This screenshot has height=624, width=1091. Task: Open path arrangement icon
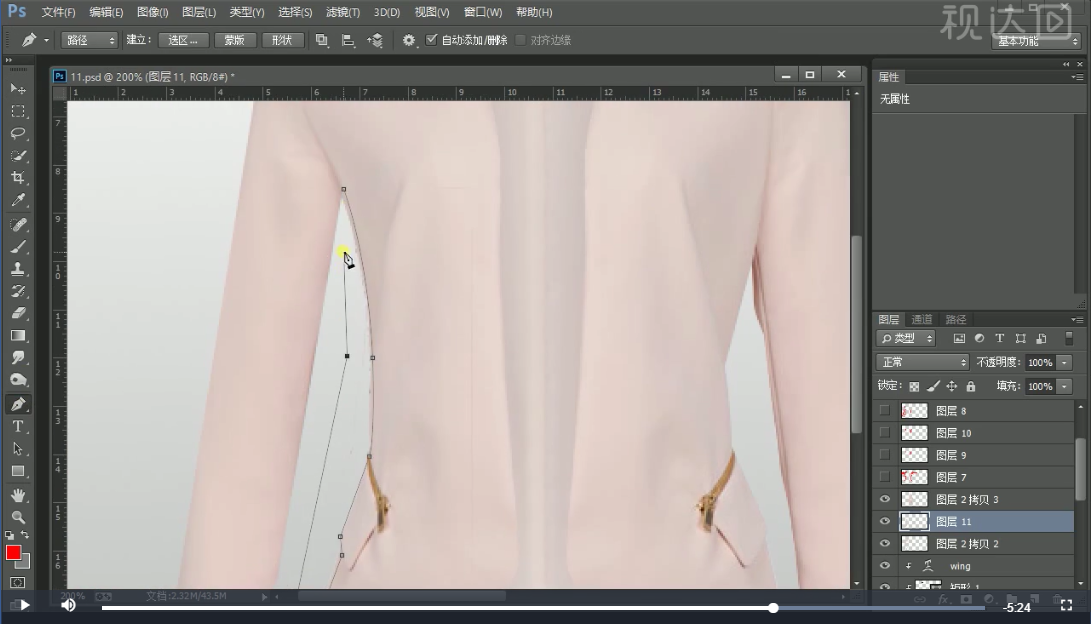(375, 40)
